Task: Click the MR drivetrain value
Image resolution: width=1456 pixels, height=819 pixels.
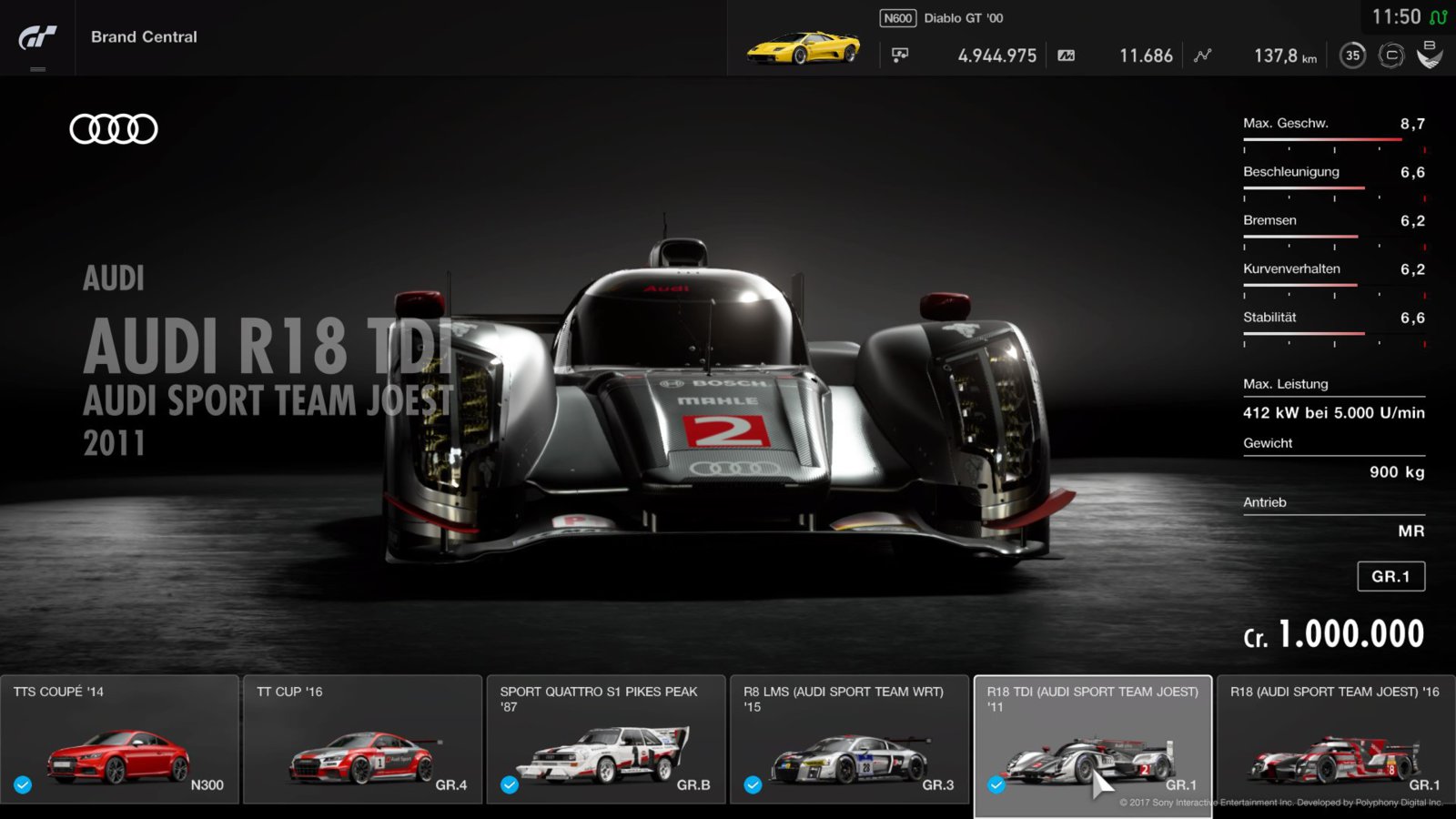Action: pos(1411,531)
